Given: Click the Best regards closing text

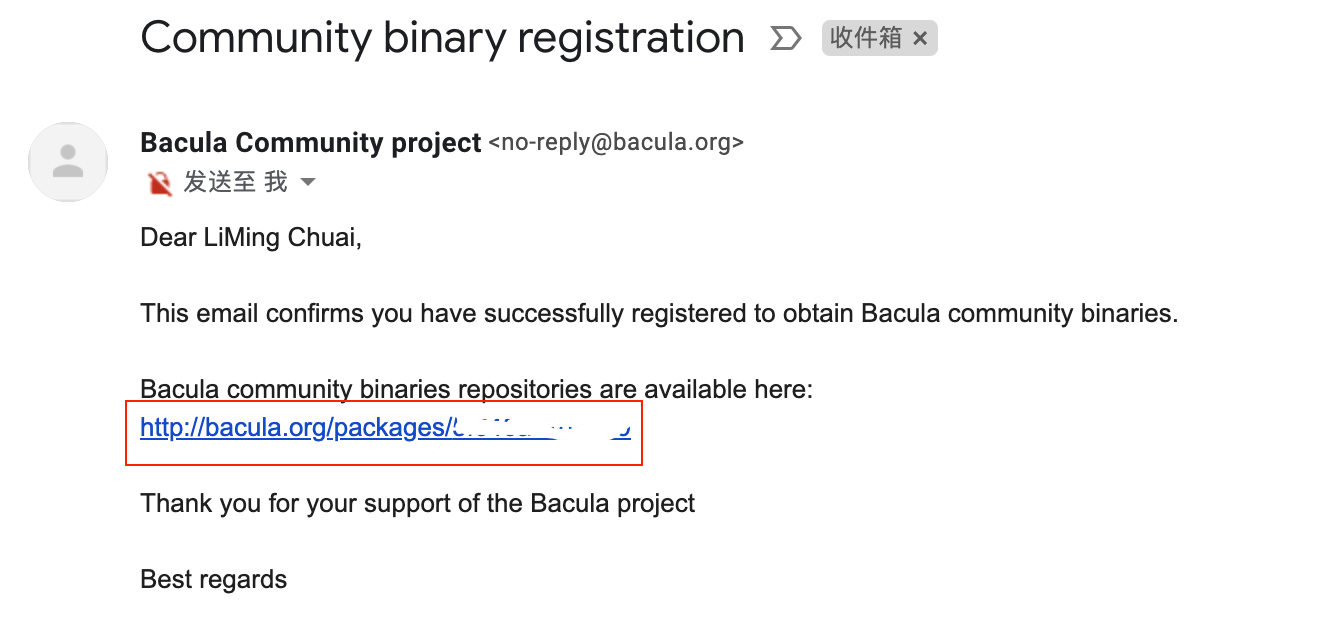Looking at the screenshot, I should click(213, 579).
